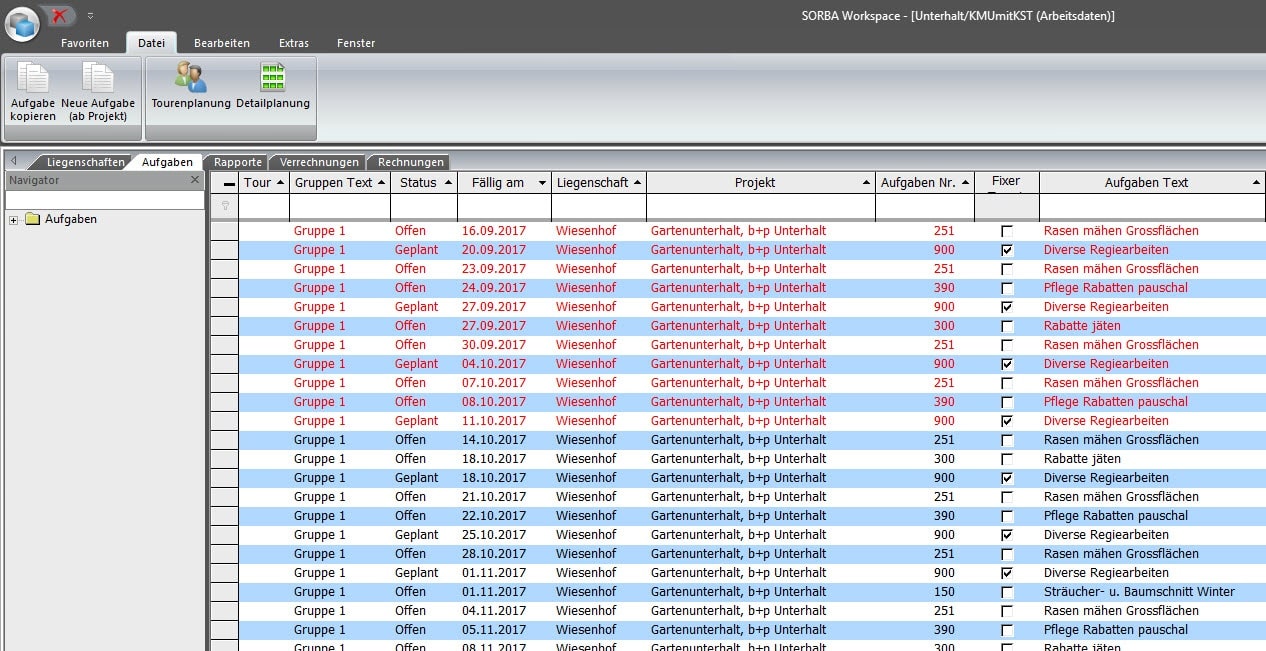Open the Extras ribbon tab
This screenshot has height=651, width=1266.
tap(294, 43)
